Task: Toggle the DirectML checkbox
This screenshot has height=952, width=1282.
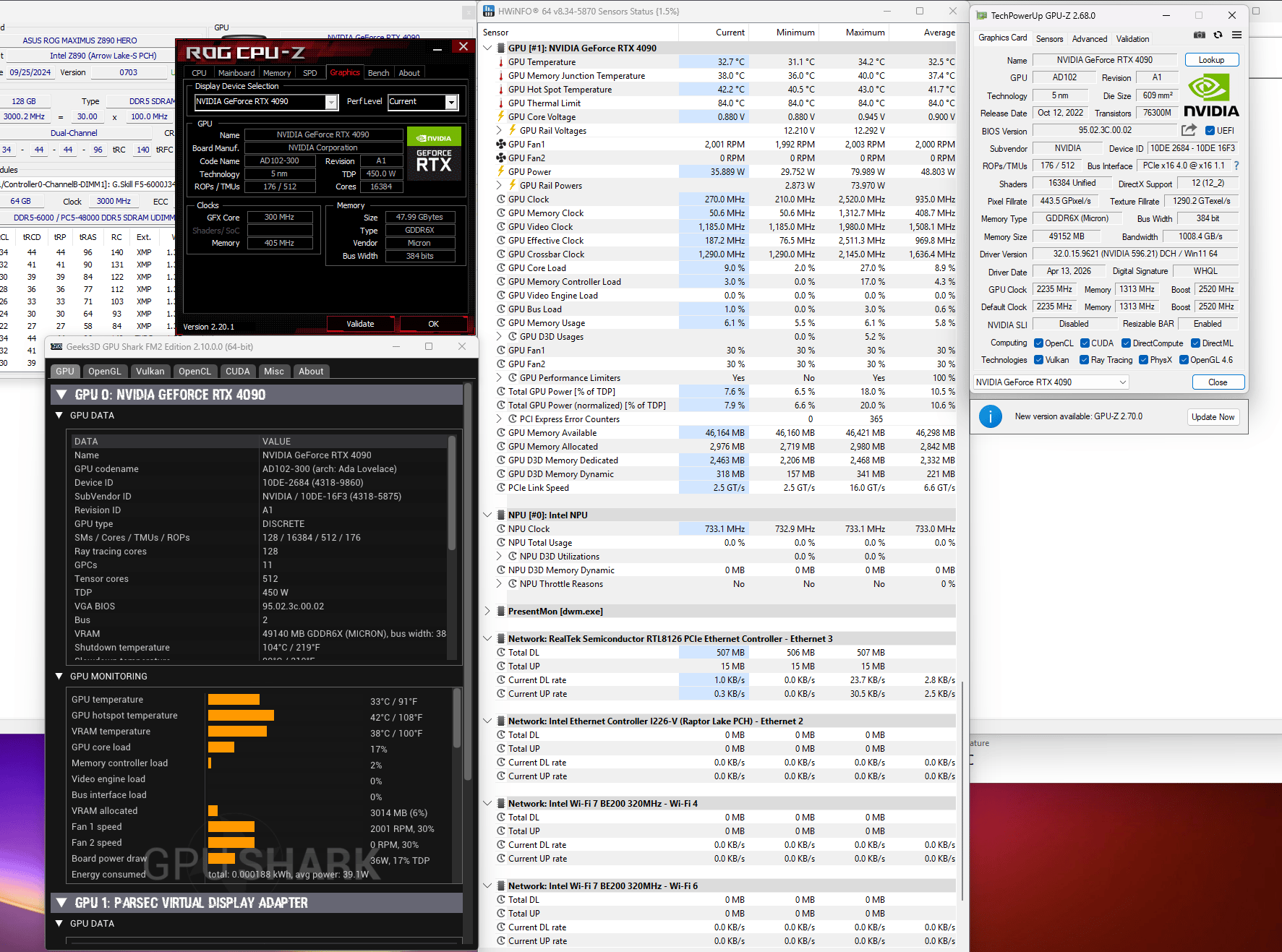Action: tap(1195, 343)
